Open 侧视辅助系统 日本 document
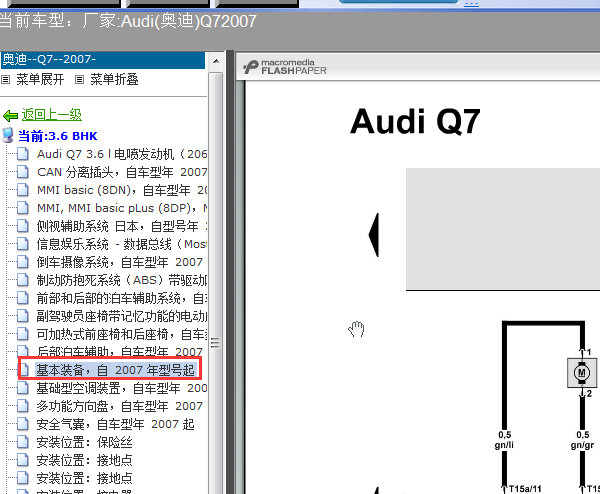Image resolution: width=600 pixels, height=494 pixels. coord(122,226)
